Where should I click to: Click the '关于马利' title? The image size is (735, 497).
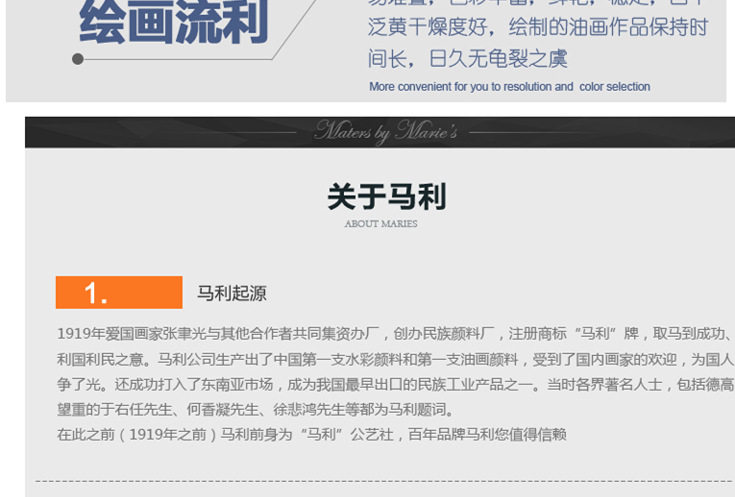[x=387, y=197]
